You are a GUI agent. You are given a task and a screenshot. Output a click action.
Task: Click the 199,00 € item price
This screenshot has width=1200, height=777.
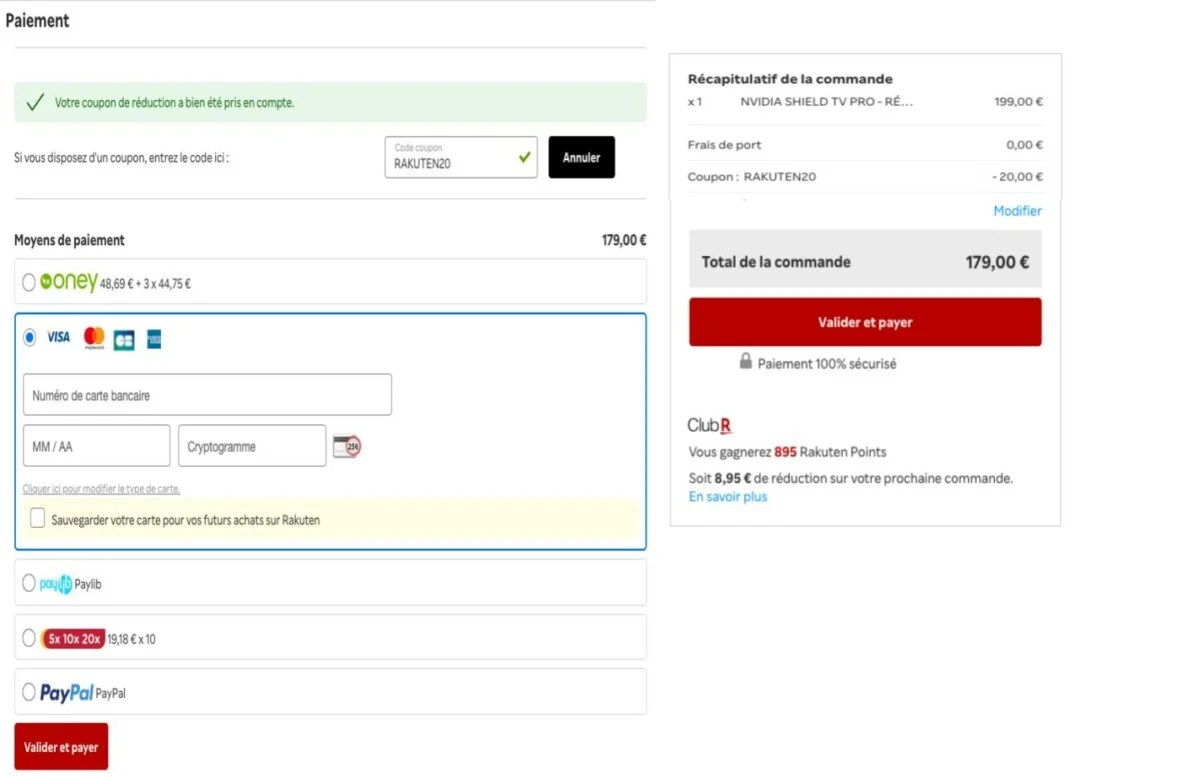pos(1019,102)
